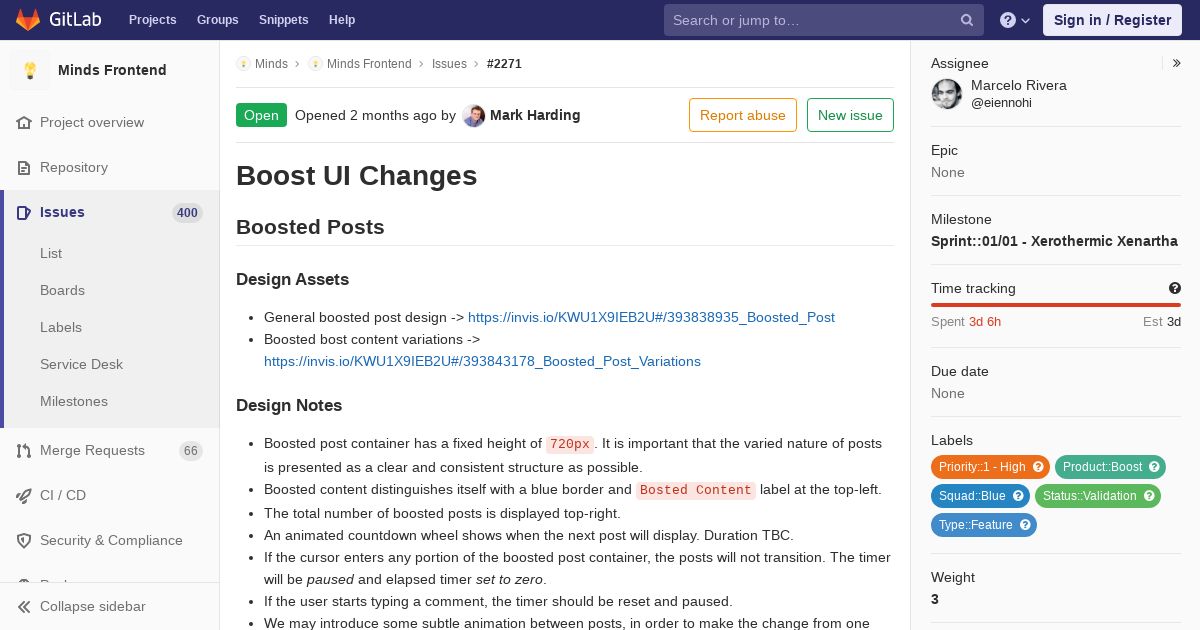Open the Groups menu in navbar
This screenshot has width=1200, height=630.
(x=217, y=20)
